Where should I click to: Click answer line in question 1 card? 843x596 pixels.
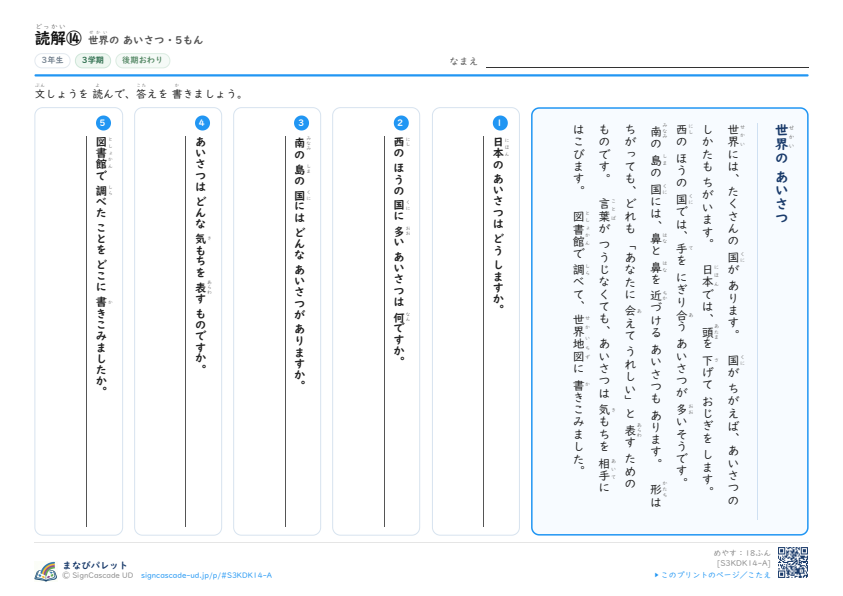click(x=483, y=332)
